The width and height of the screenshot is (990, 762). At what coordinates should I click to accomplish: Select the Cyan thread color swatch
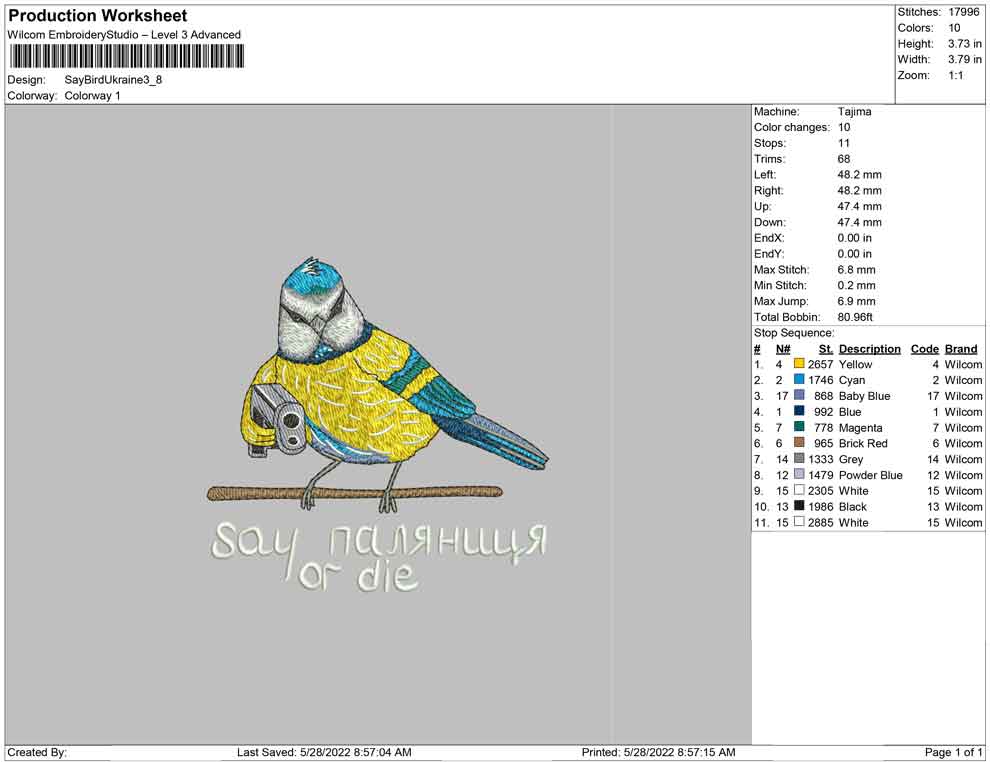point(799,381)
